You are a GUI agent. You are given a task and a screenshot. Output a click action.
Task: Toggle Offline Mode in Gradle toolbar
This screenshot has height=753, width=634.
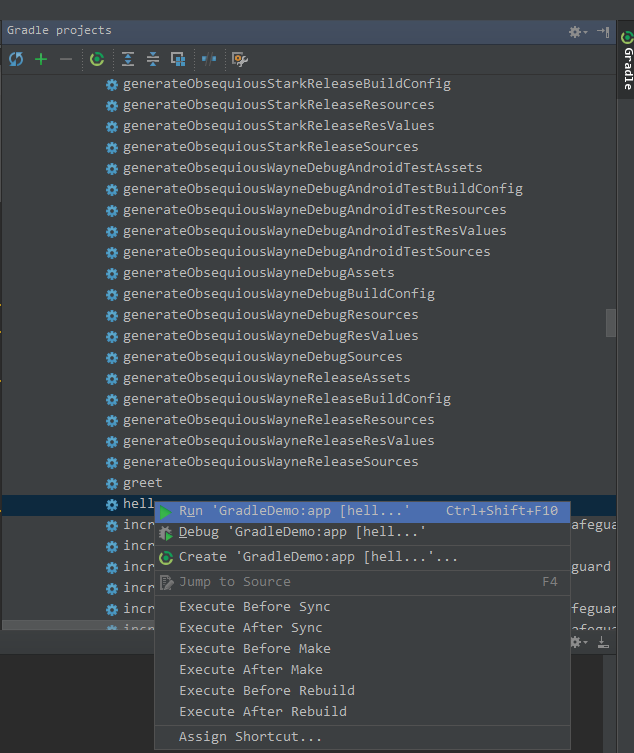coord(209,59)
